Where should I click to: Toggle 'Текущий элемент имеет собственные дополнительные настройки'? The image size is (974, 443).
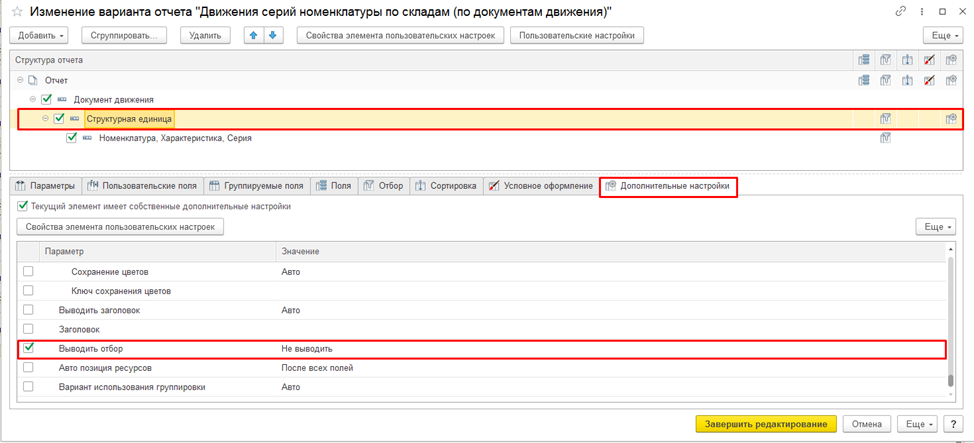click(x=23, y=206)
